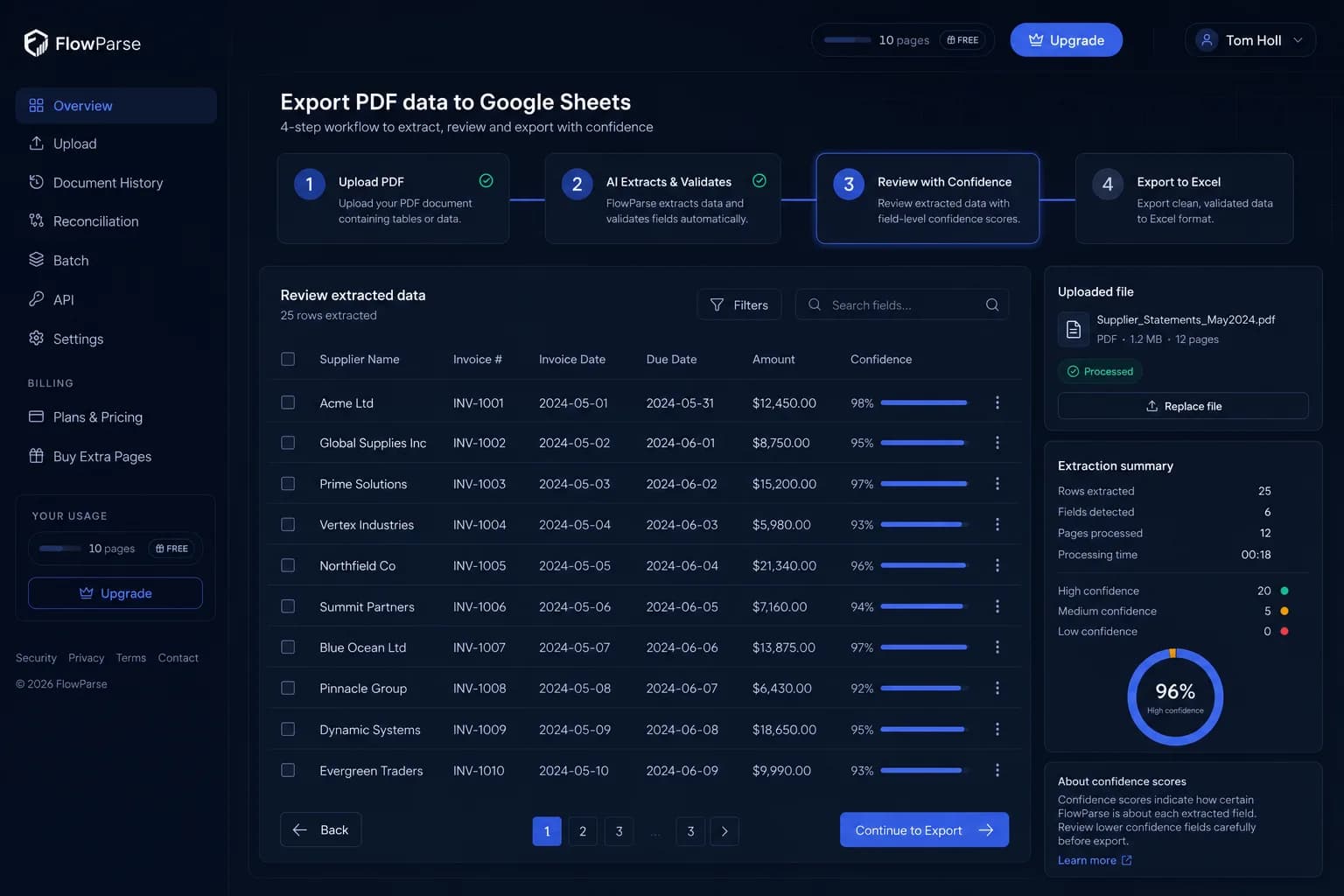This screenshot has height=896, width=1344.
Task: Check the Vertex Industries row checkbox
Action: tap(288, 524)
